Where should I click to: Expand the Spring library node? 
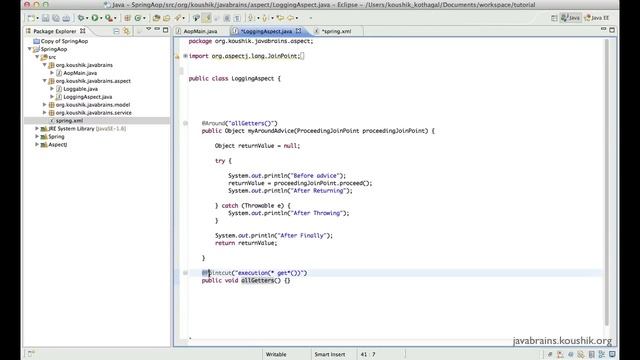[37, 137]
